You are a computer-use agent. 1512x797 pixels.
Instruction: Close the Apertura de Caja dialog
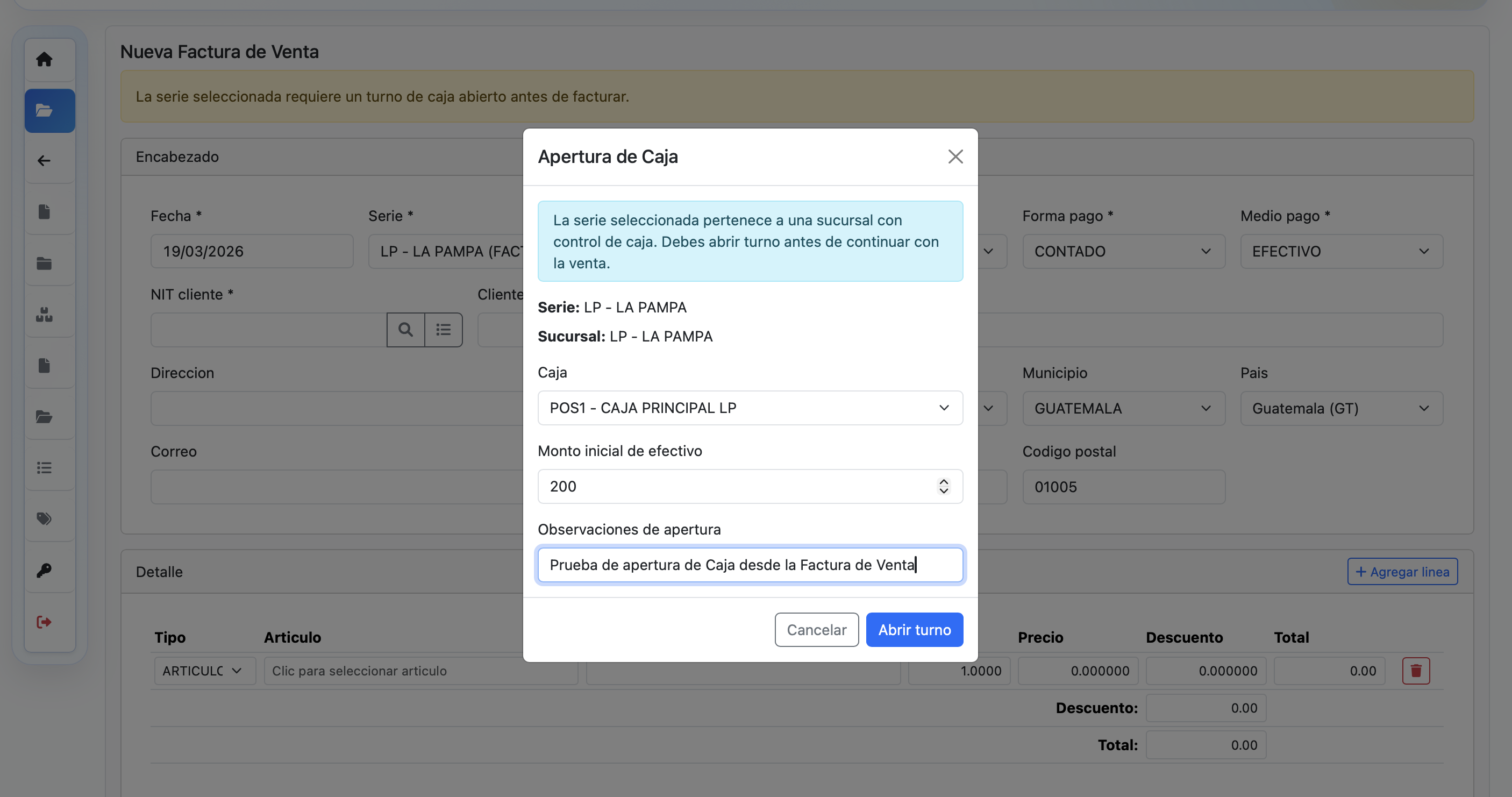pos(955,156)
